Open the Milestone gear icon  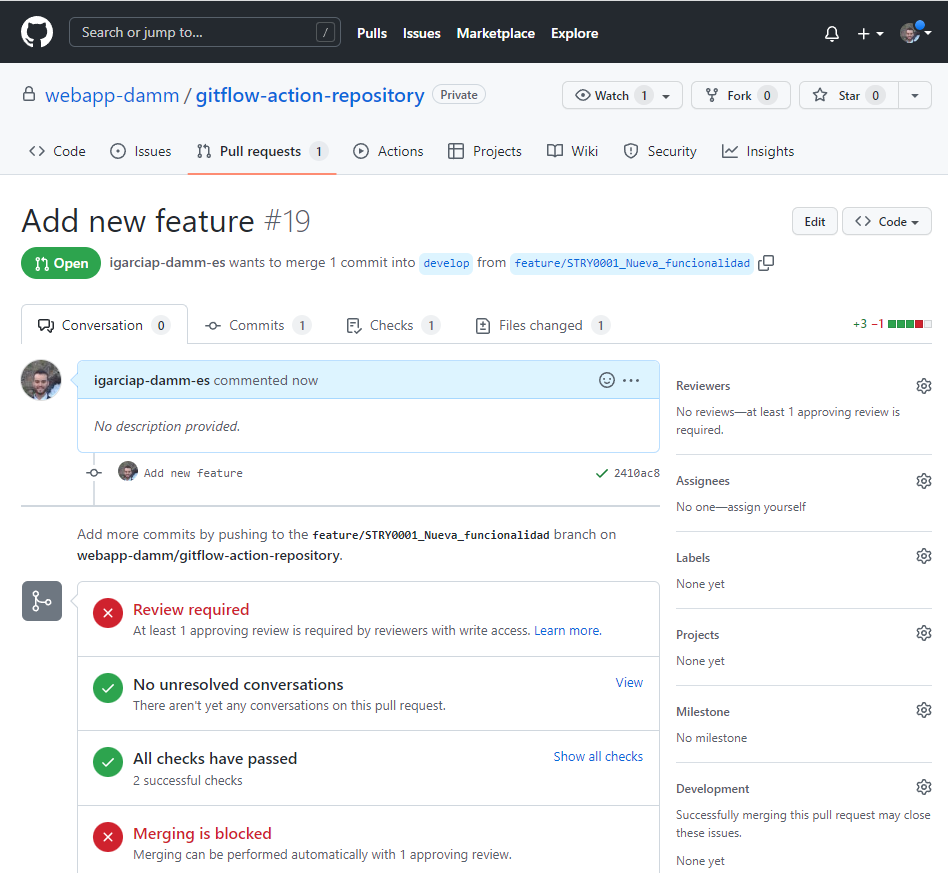click(923, 710)
